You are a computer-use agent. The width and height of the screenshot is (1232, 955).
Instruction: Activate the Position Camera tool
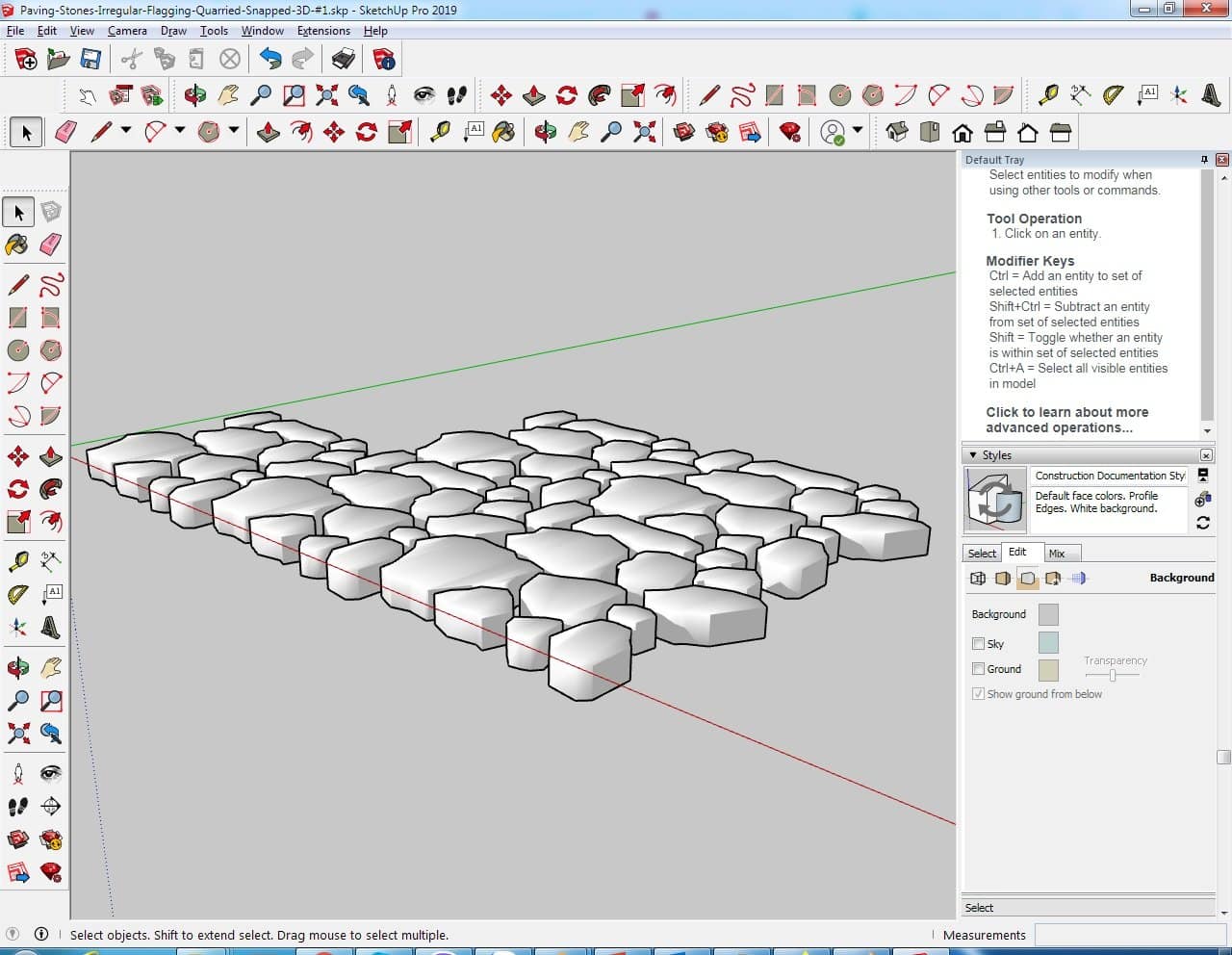click(17, 773)
